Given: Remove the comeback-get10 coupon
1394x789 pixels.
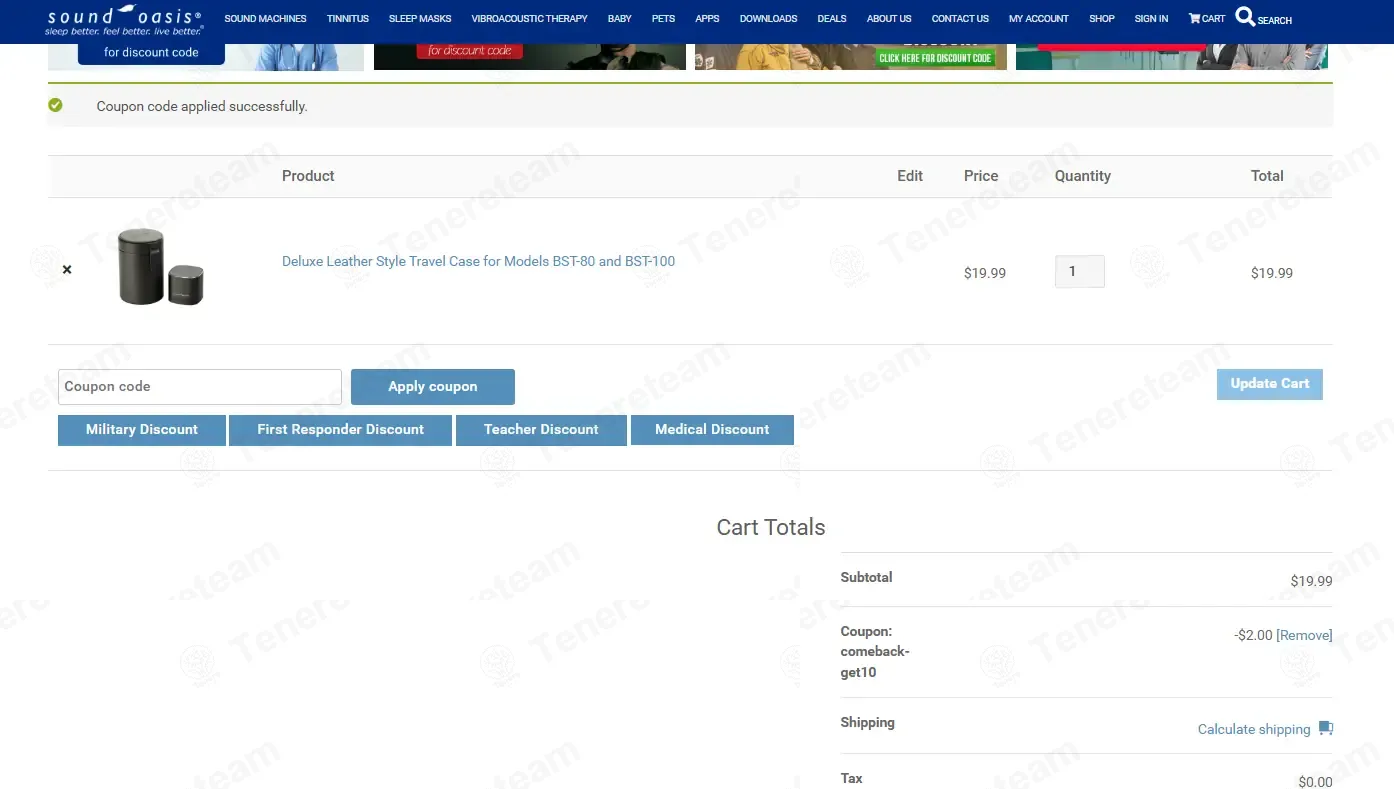Looking at the screenshot, I should click(1304, 635).
